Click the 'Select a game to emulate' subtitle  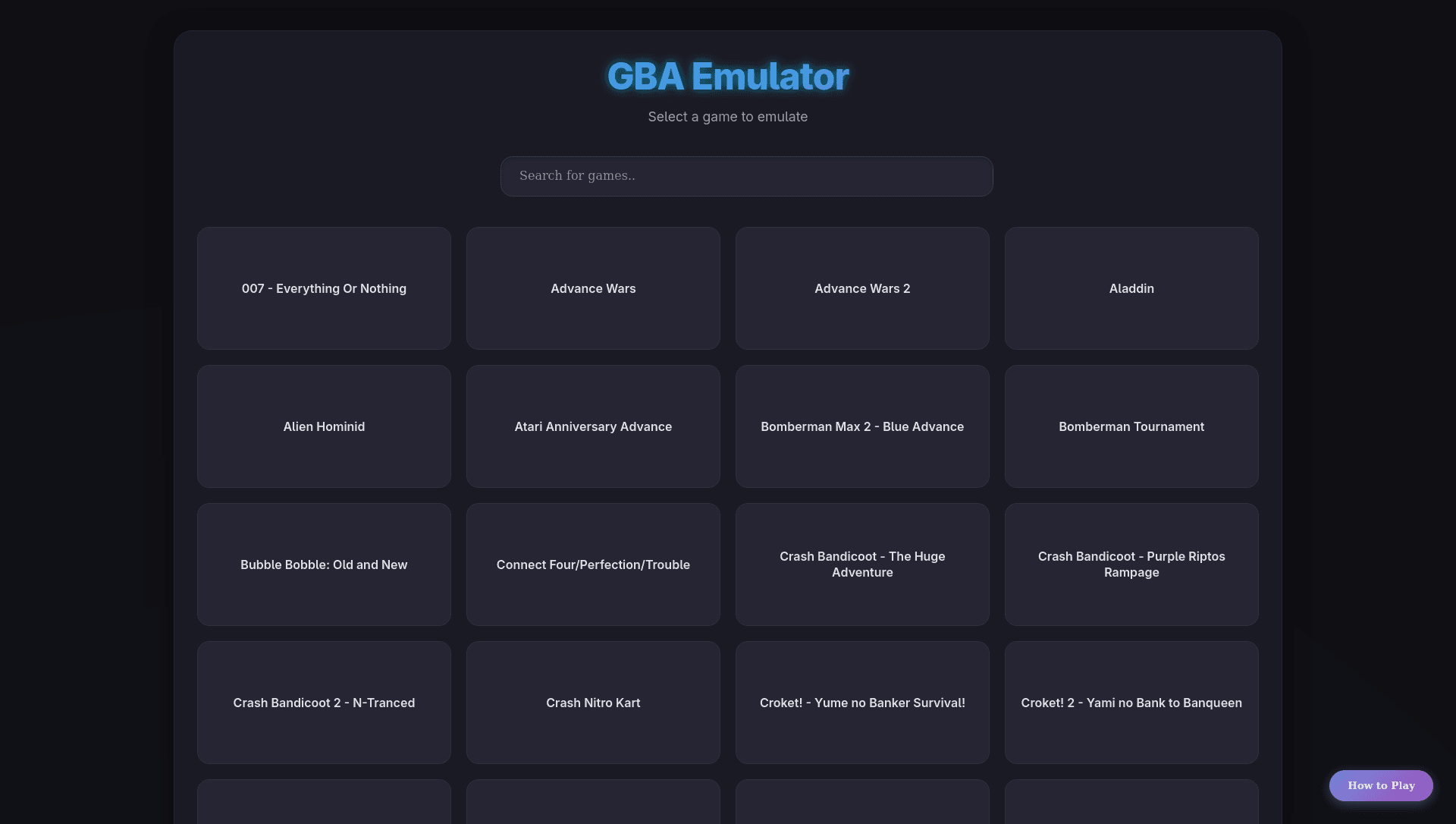coord(728,117)
